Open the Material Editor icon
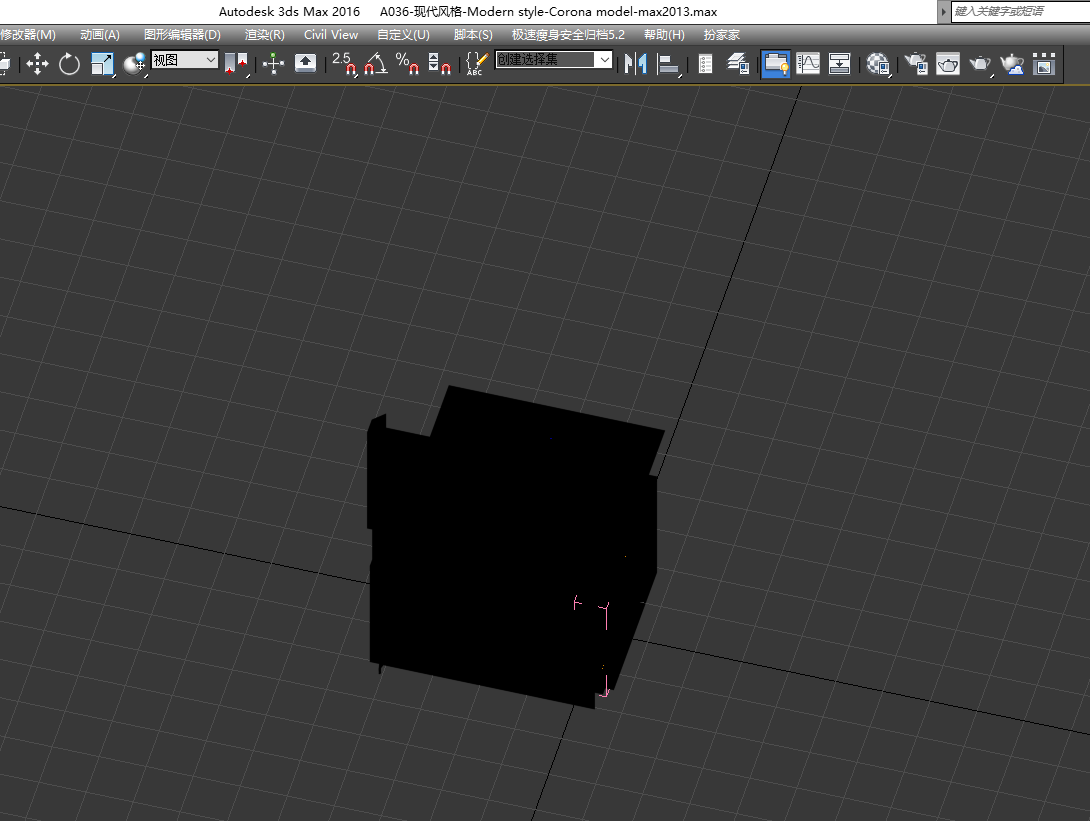This screenshot has width=1090, height=821. click(878, 64)
